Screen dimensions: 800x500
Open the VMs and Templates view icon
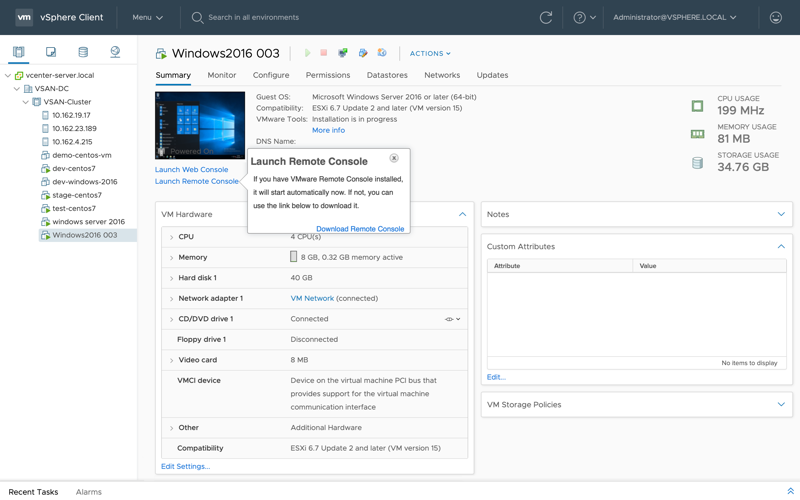(x=51, y=52)
